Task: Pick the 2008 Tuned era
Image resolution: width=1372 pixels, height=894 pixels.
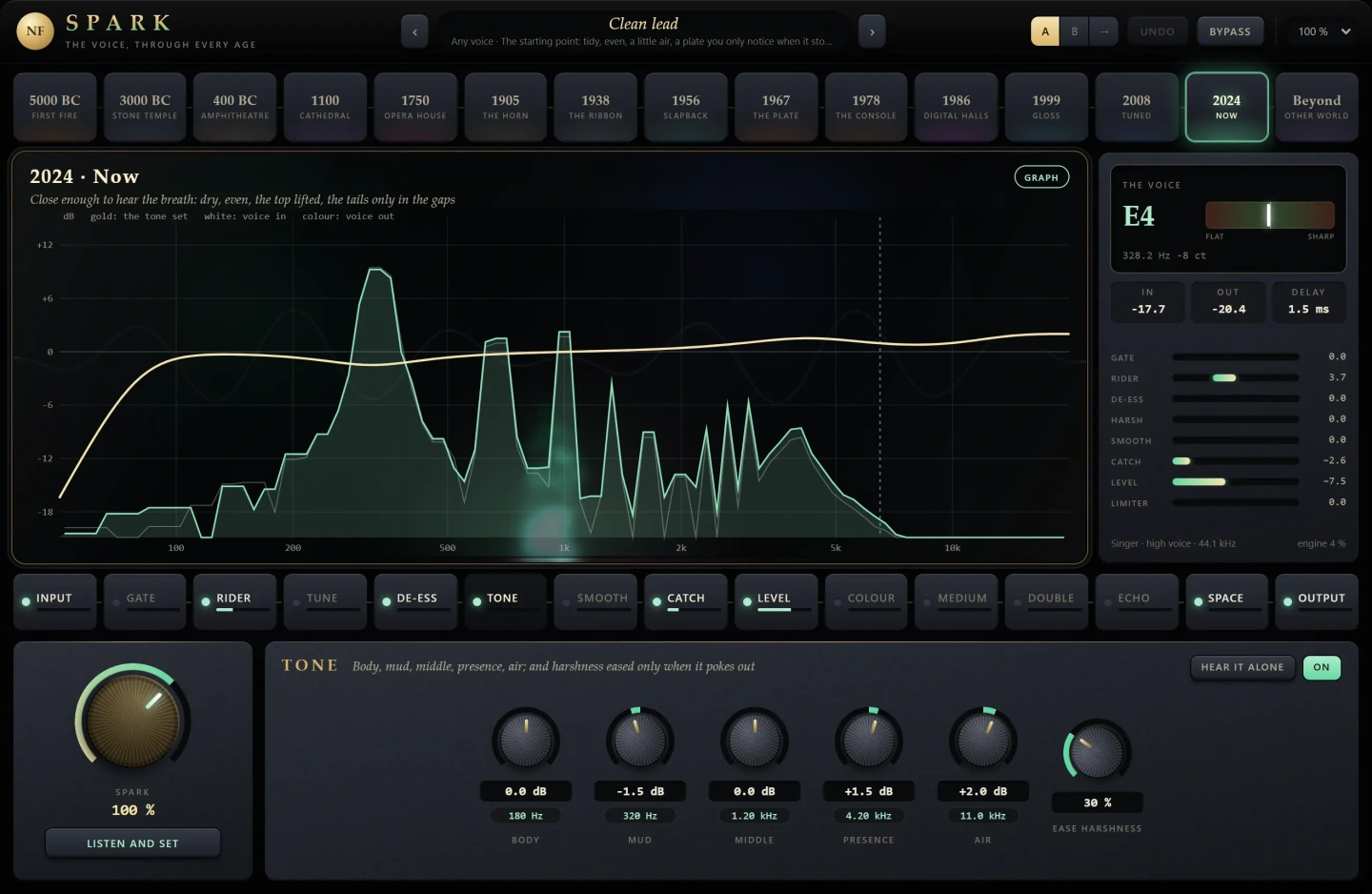Action: coord(1137,107)
